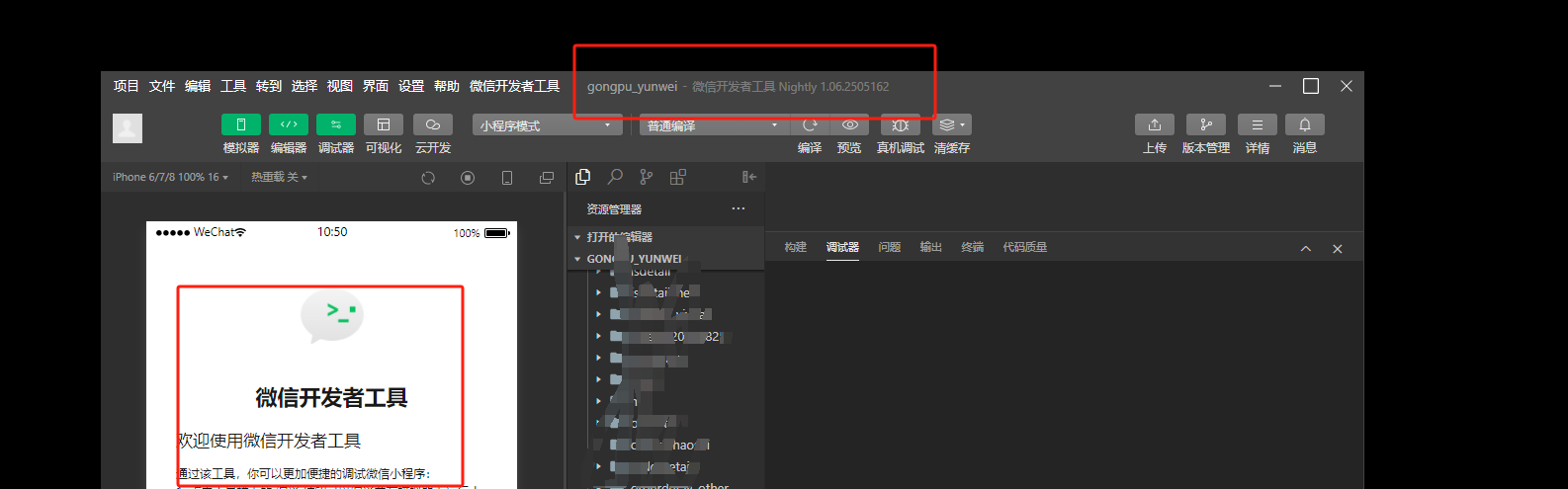This screenshot has width=1568, height=489.
Task: Click the 真机调试 bug icon
Action: pos(901,124)
